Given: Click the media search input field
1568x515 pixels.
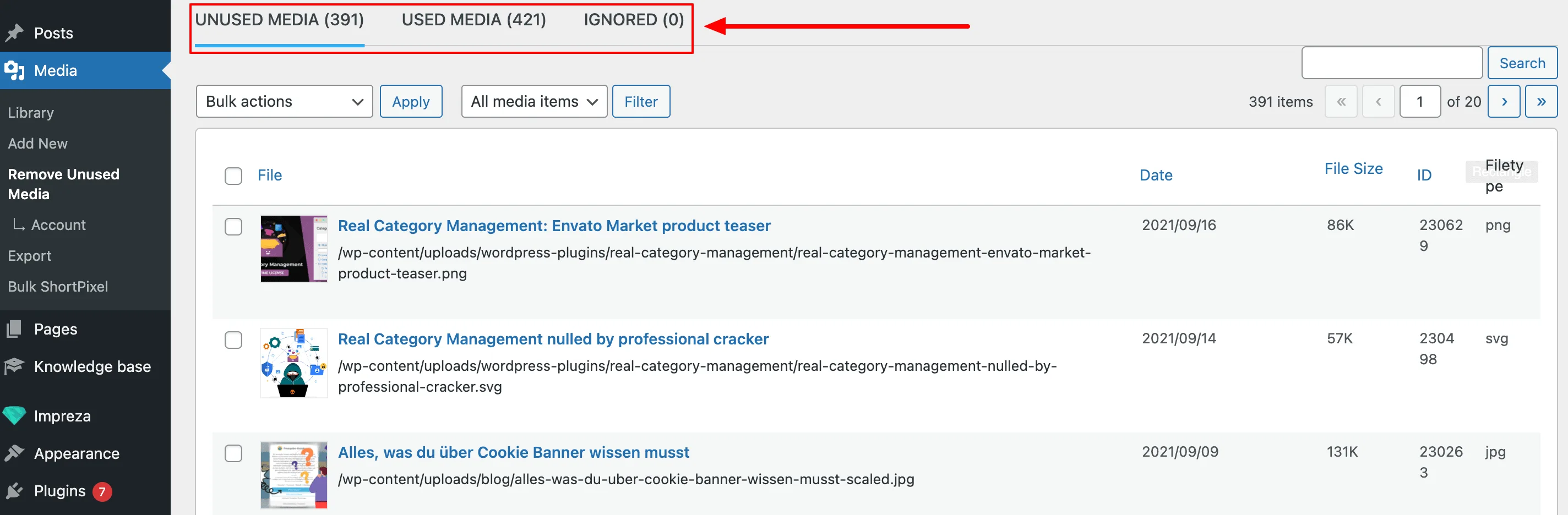Looking at the screenshot, I should (x=1391, y=63).
